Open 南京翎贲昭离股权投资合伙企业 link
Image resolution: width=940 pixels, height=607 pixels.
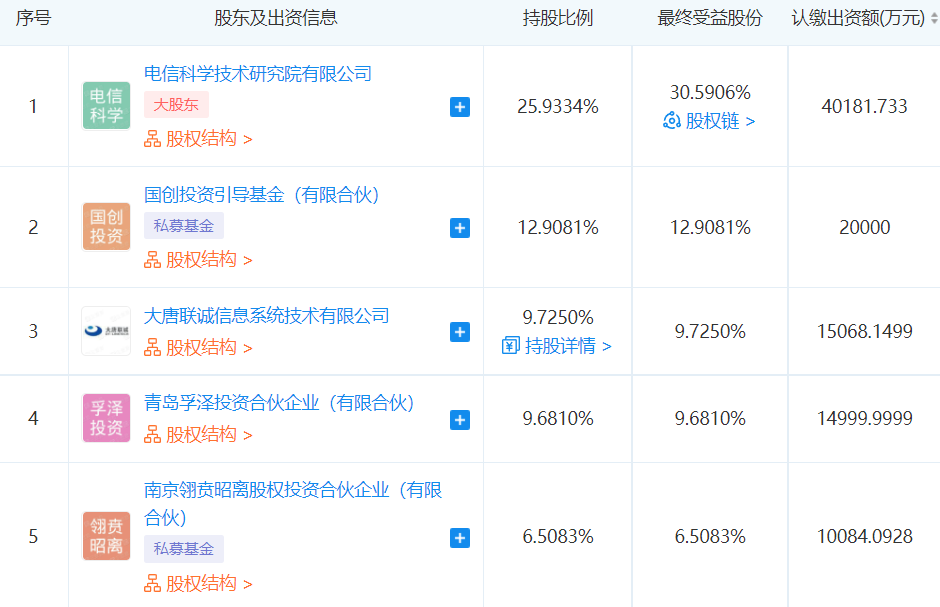pos(293,503)
